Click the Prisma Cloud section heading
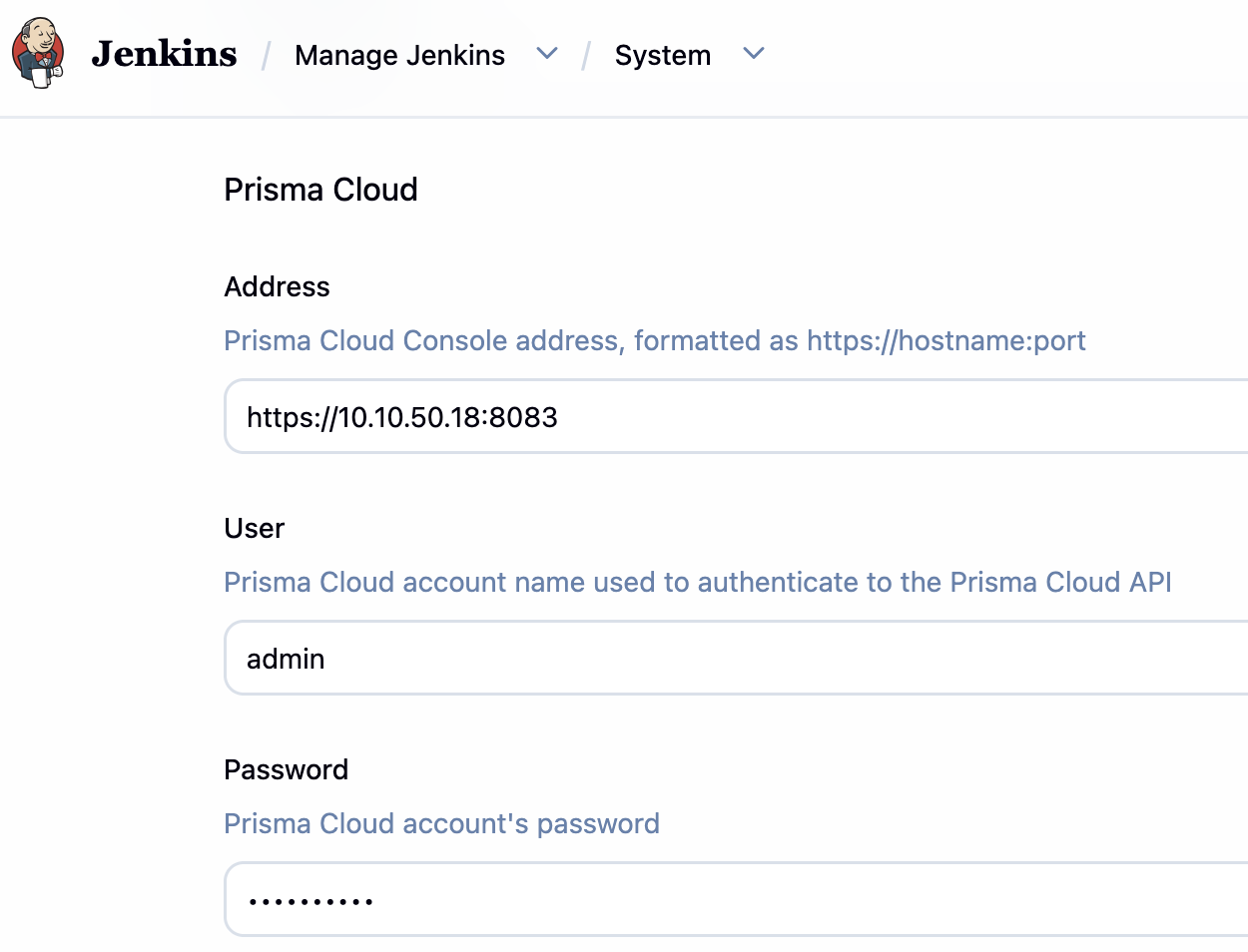1248x952 pixels. (x=320, y=190)
